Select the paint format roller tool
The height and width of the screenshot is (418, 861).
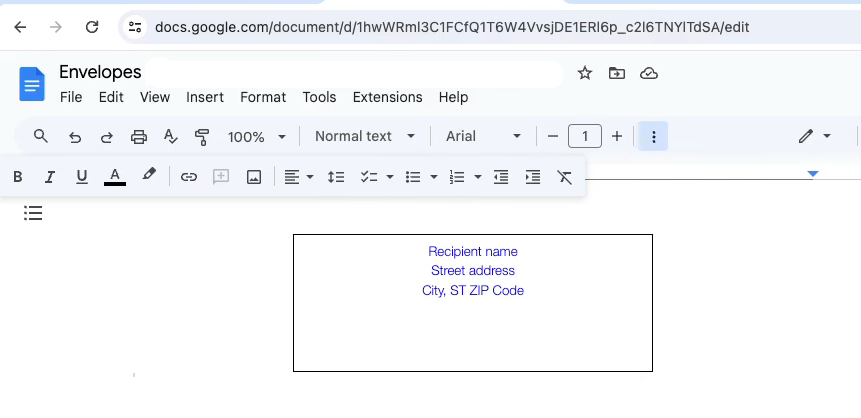[x=202, y=137]
